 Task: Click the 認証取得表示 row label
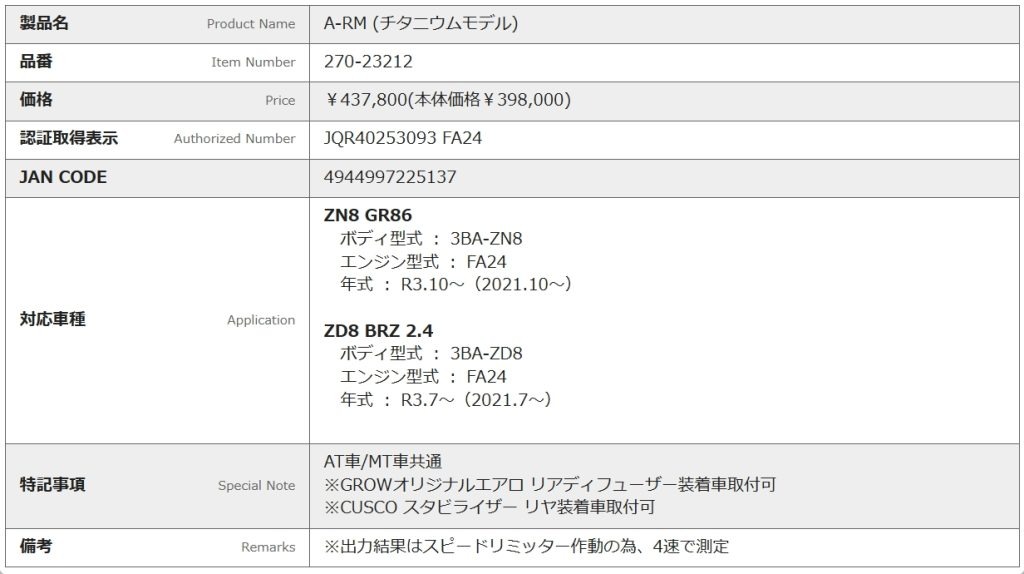tap(69, 138)
